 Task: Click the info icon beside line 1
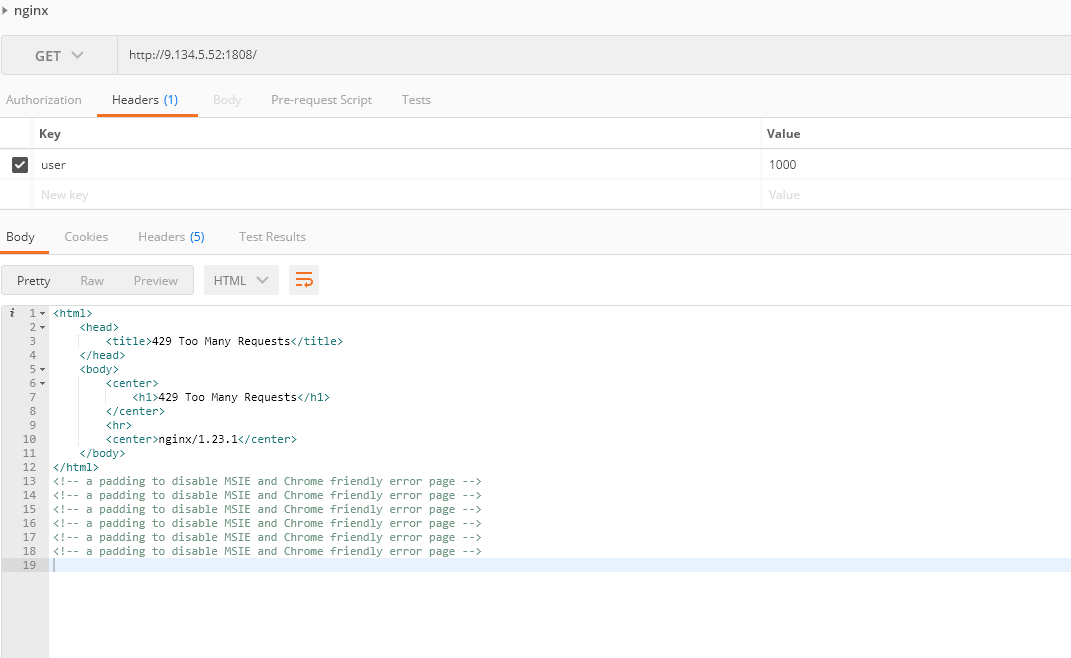click(12, 313)
